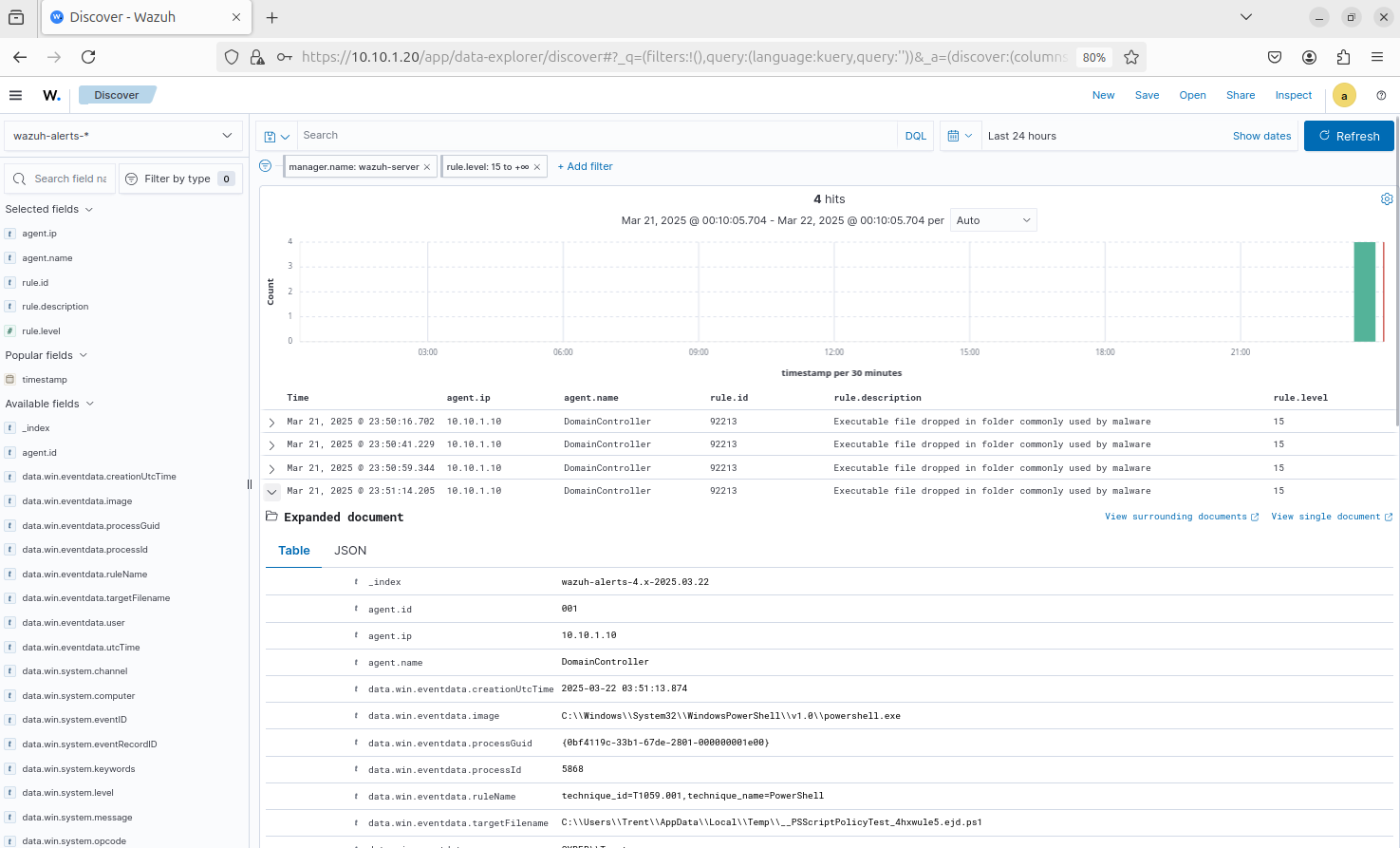Click Inspect in the top menu

1293,95
